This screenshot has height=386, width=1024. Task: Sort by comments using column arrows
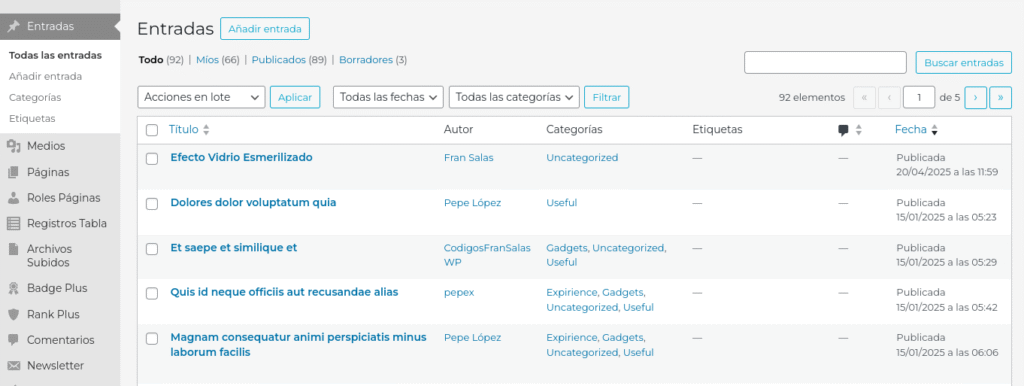click(x=859, y=130)
